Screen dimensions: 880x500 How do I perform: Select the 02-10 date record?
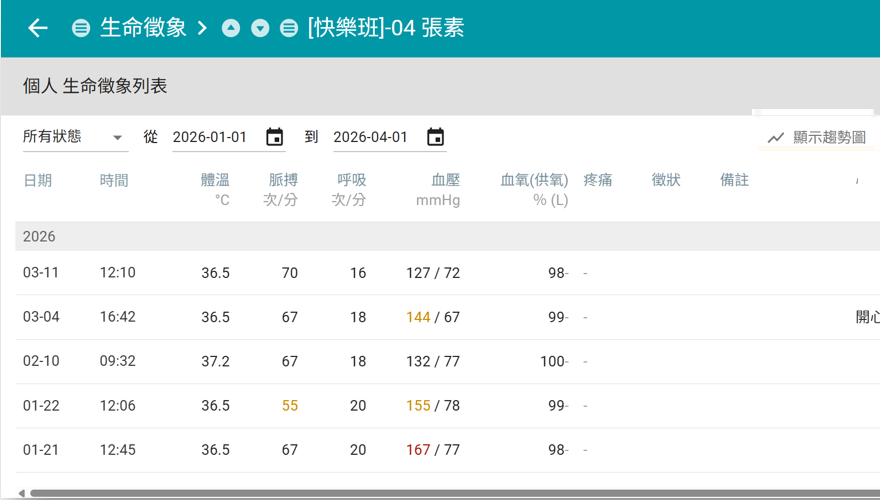point(41,361)
